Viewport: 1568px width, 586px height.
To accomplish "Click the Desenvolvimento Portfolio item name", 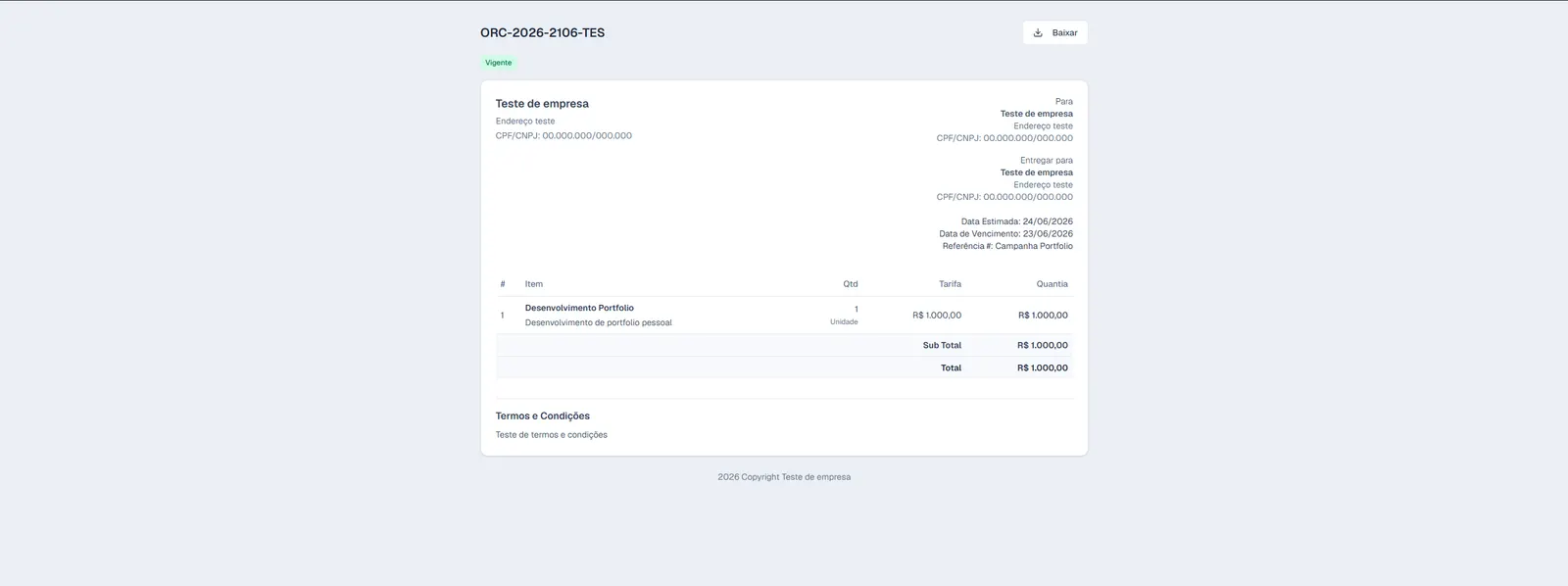I will tap(579, 308).
